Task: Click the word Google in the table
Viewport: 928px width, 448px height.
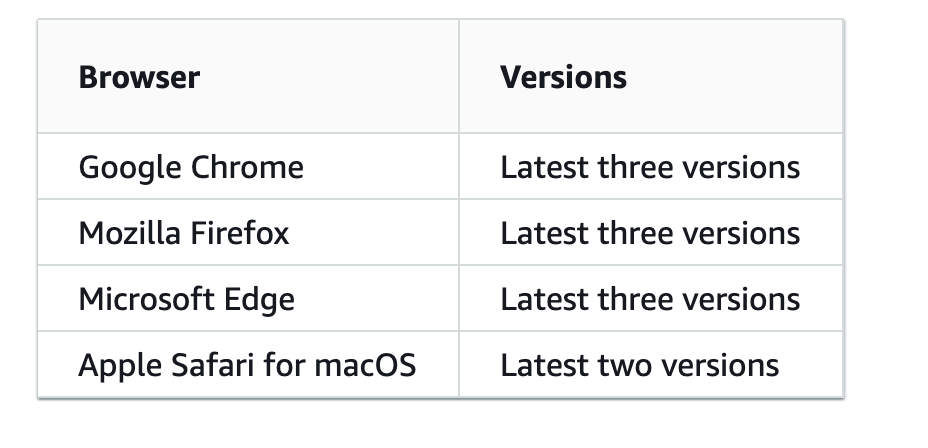Action: pos(130,168)
